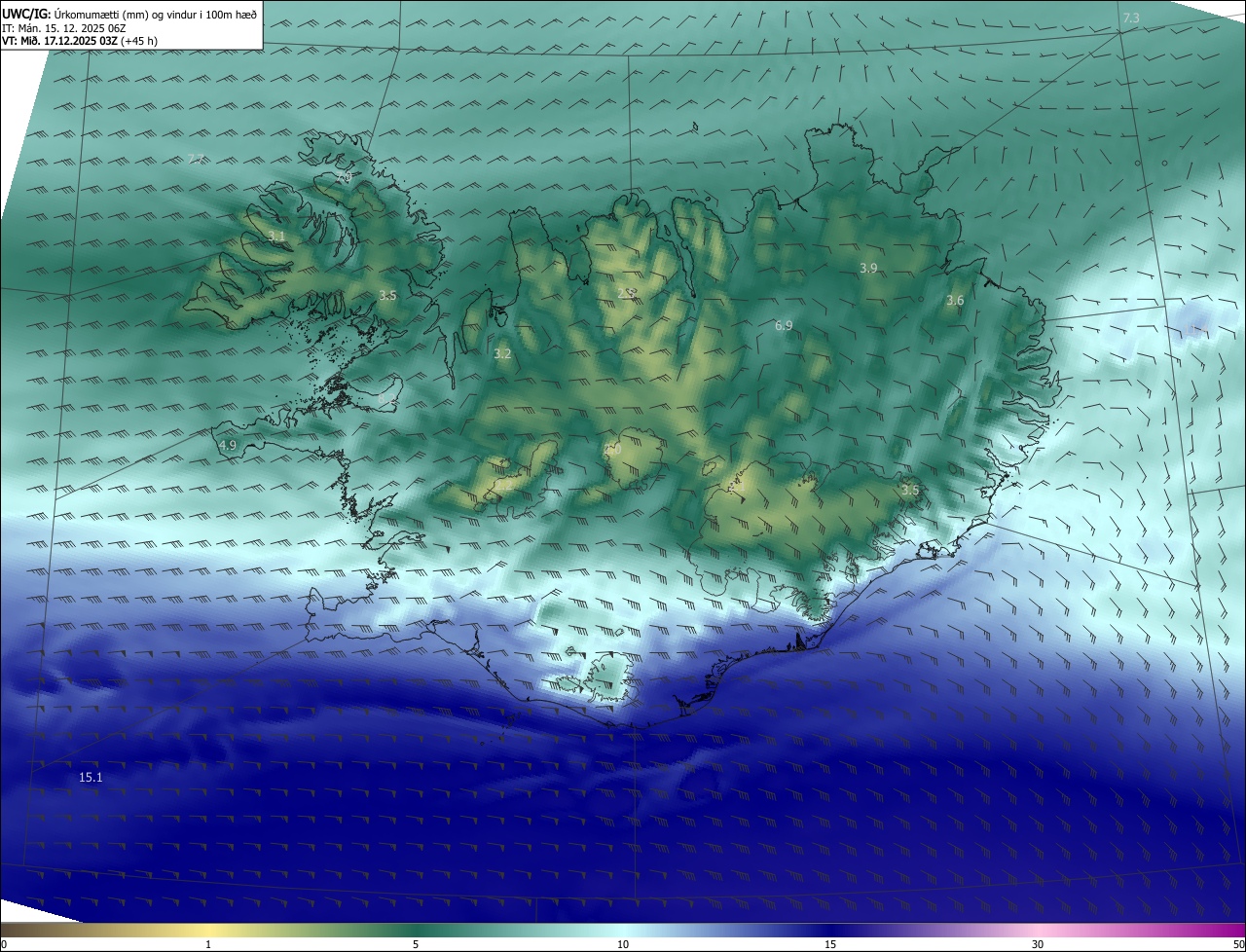Click the "4.9" value label on the map
The width and height of the screenshot is (1246, 952).
tap(228, 445)
